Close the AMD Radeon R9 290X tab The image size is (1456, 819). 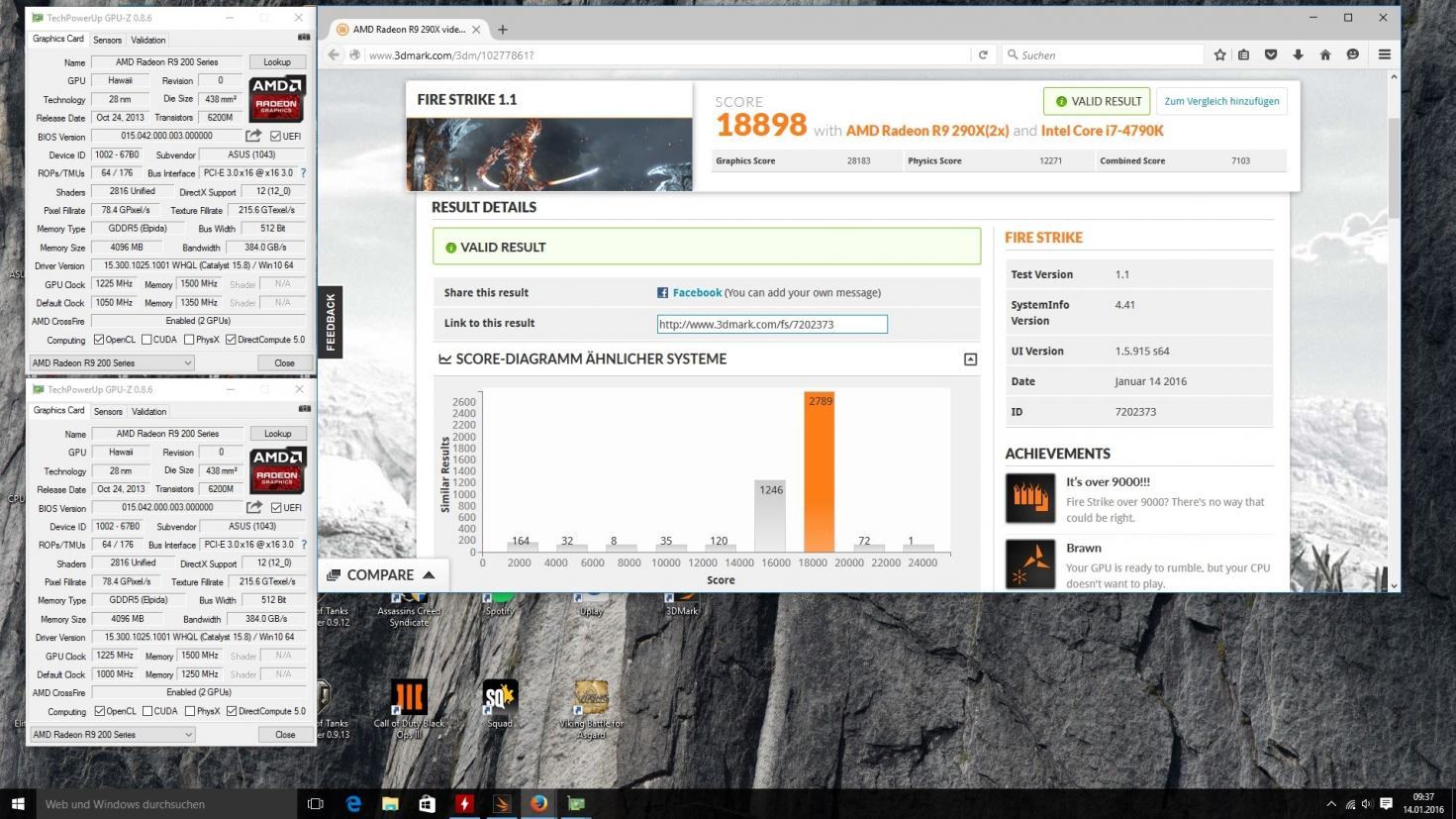pos(476,30)
